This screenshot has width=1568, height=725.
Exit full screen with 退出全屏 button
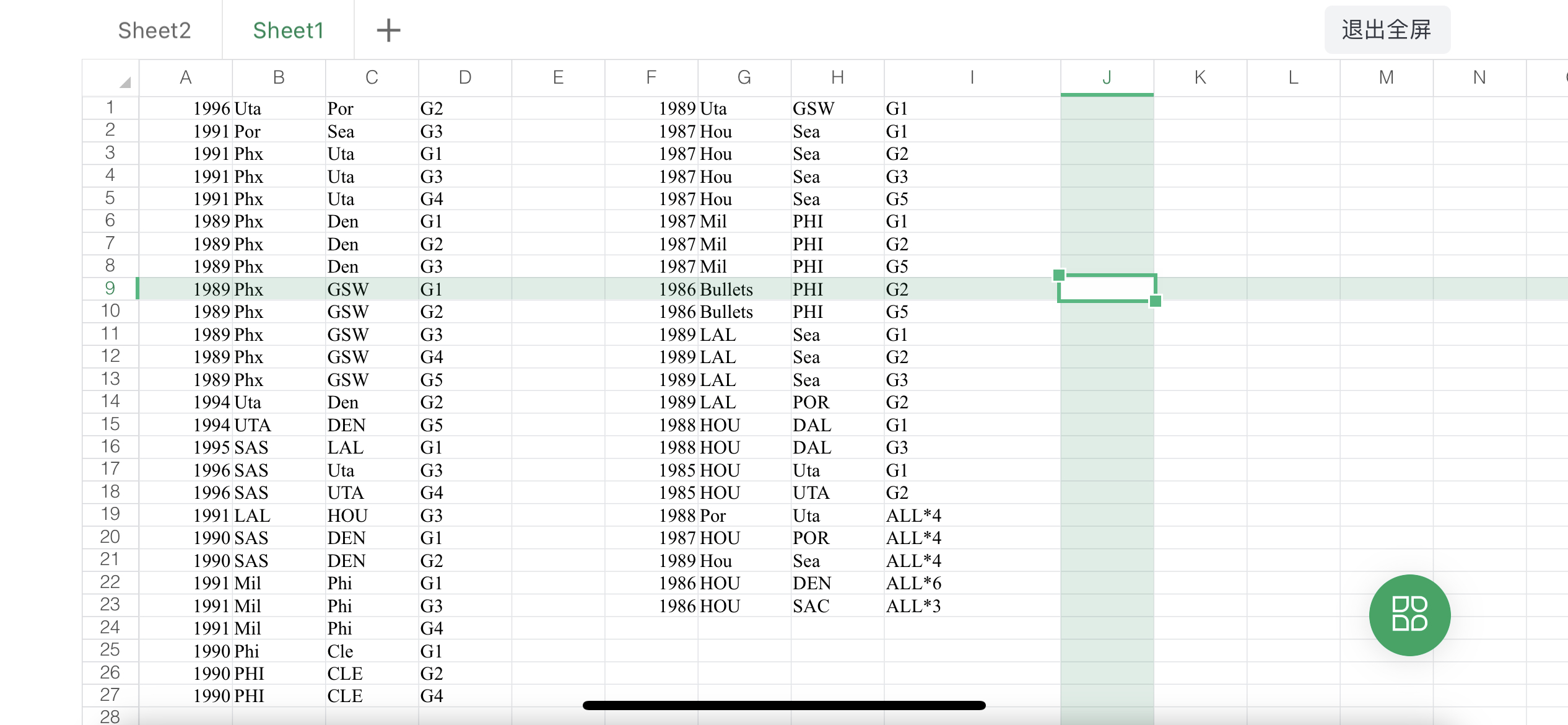point(1387,29)
